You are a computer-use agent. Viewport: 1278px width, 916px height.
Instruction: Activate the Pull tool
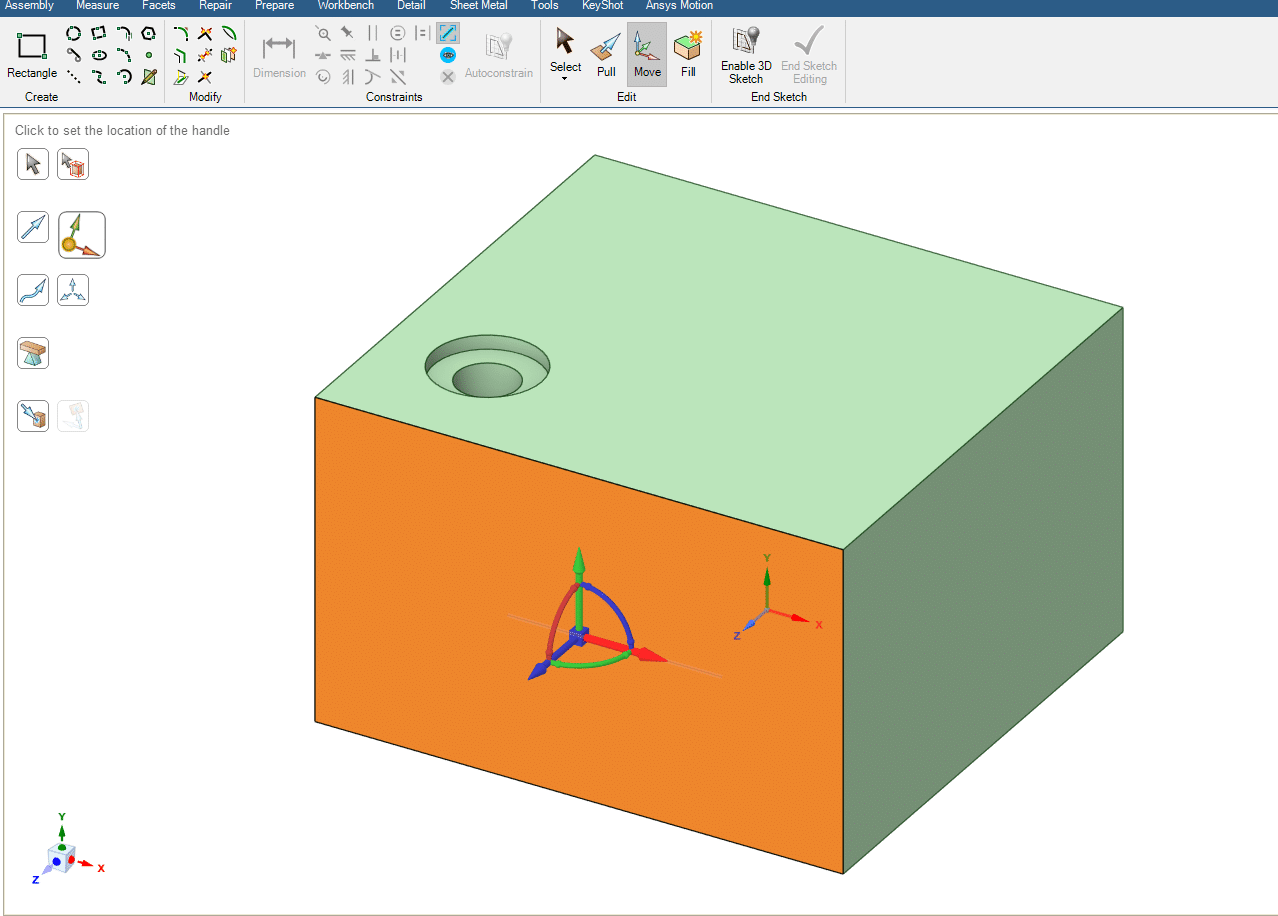(x=606, y=55)
